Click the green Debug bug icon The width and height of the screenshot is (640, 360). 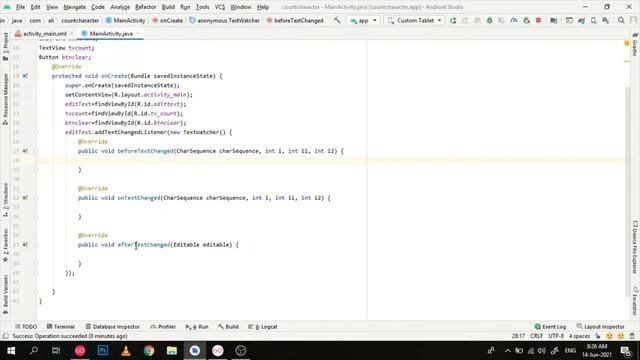[489, 20]
